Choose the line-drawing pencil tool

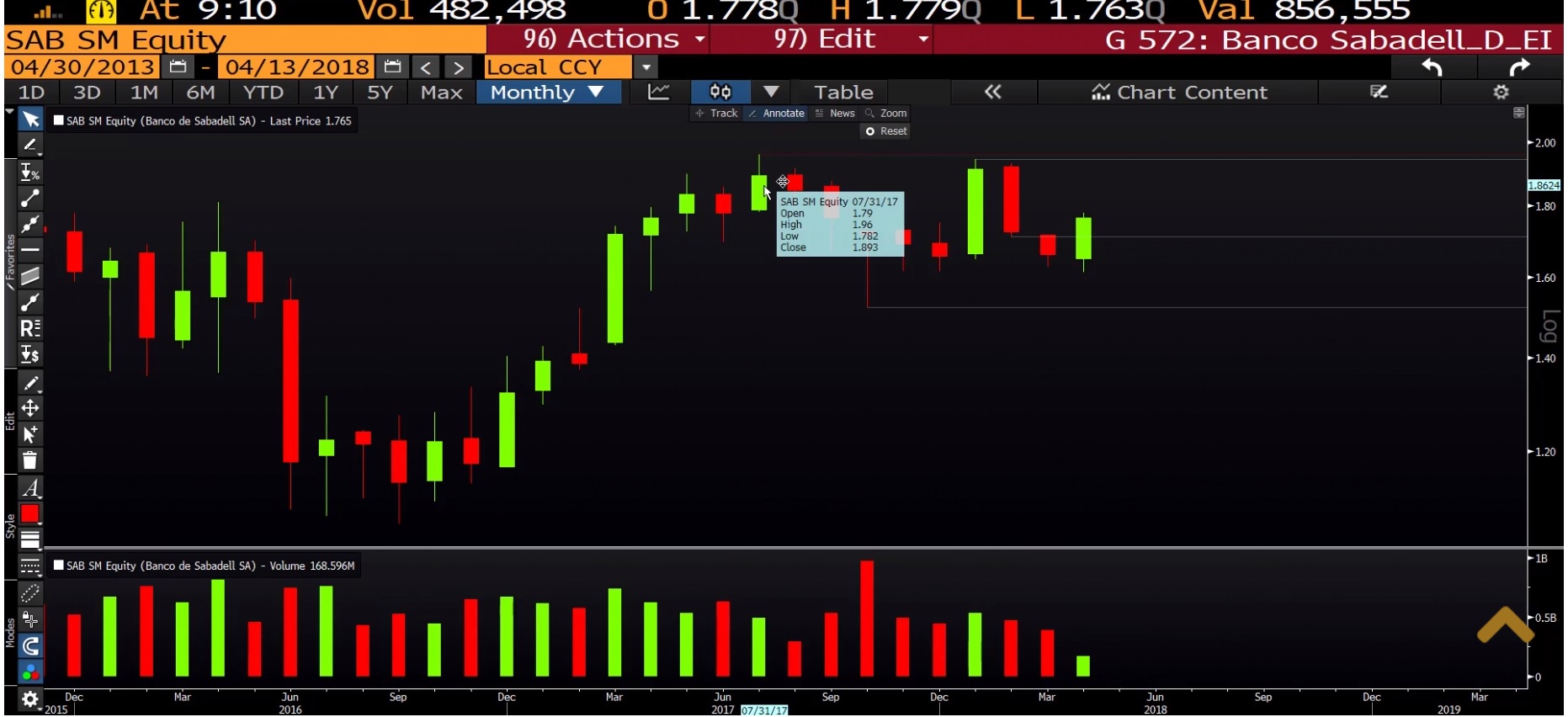[x=30, y=146]
